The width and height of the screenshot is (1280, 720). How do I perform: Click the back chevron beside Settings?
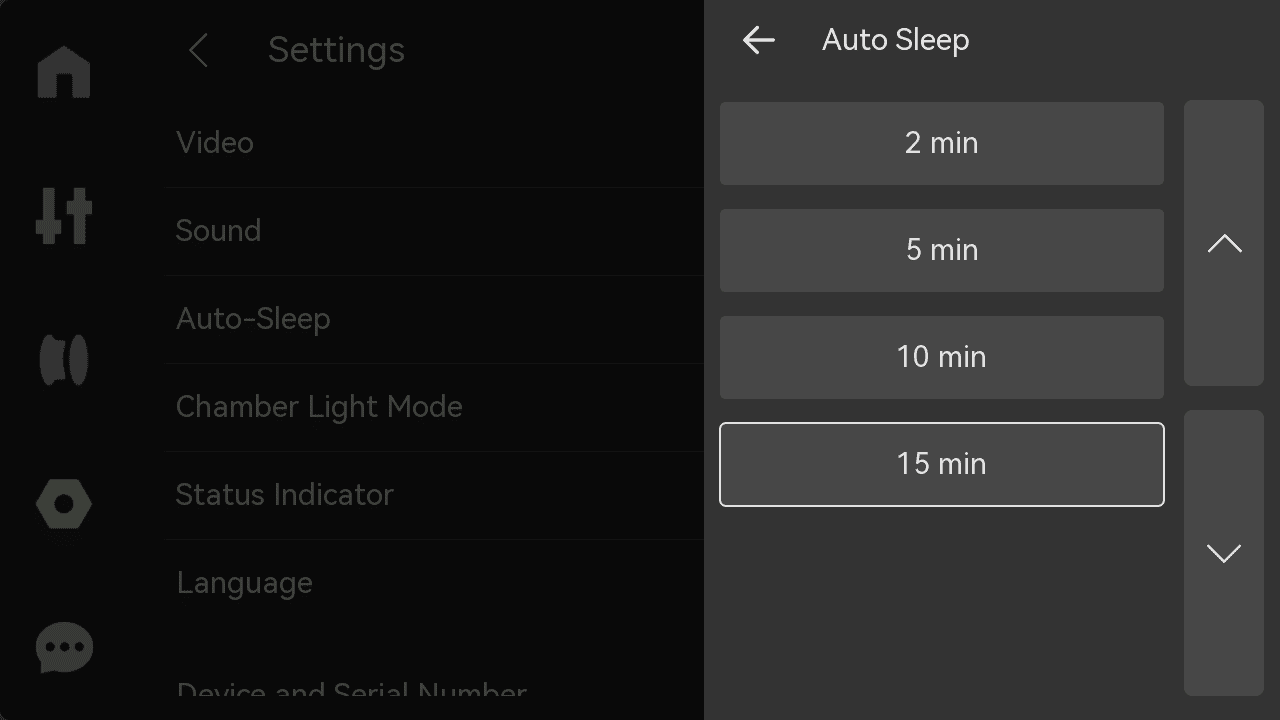pos(198,50)
